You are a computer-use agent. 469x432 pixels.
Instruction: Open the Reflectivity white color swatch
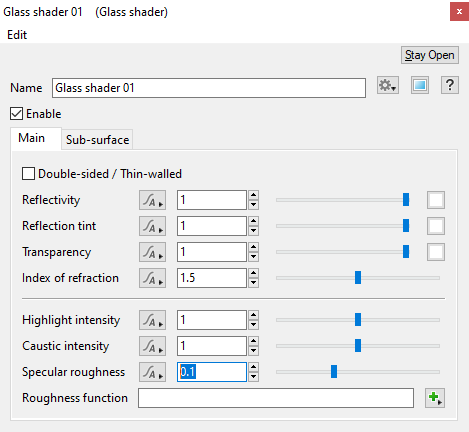[x=436, y=200]
